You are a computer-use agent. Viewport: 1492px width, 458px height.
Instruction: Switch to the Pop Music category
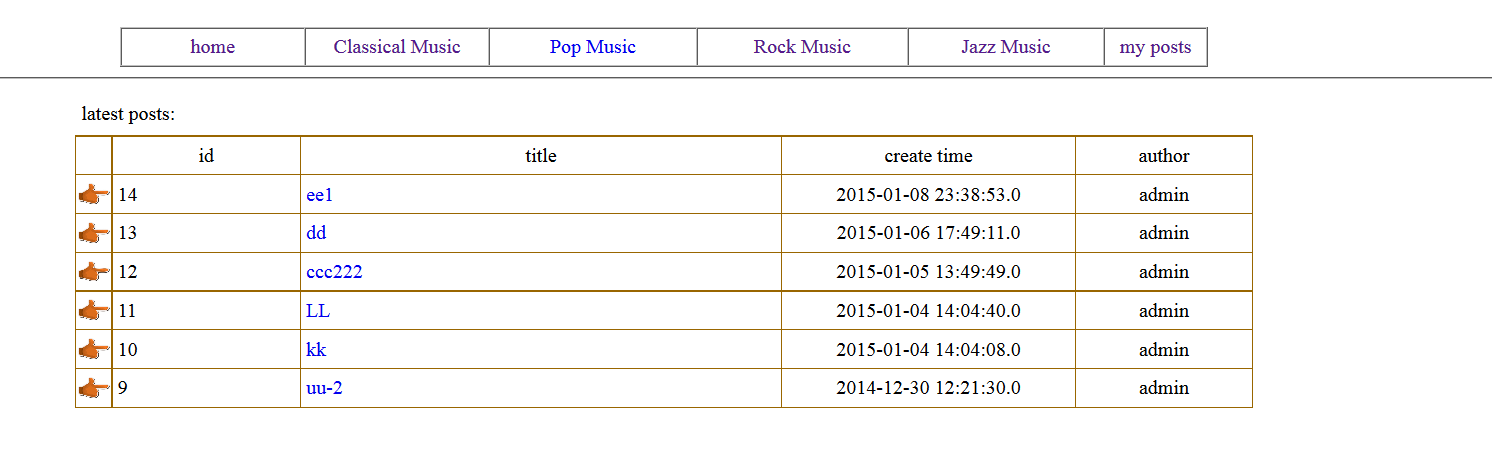click(x=592, y=47)
